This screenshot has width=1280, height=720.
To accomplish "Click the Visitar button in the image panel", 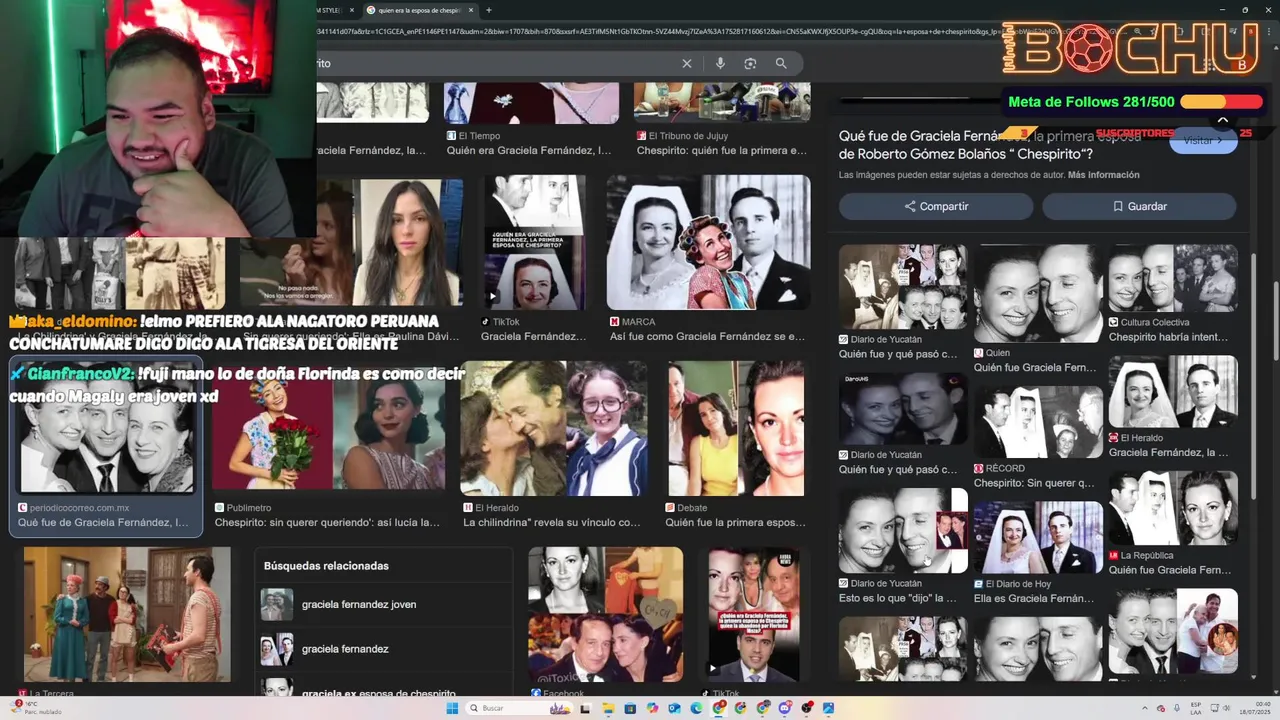I will pos(1203,140).
